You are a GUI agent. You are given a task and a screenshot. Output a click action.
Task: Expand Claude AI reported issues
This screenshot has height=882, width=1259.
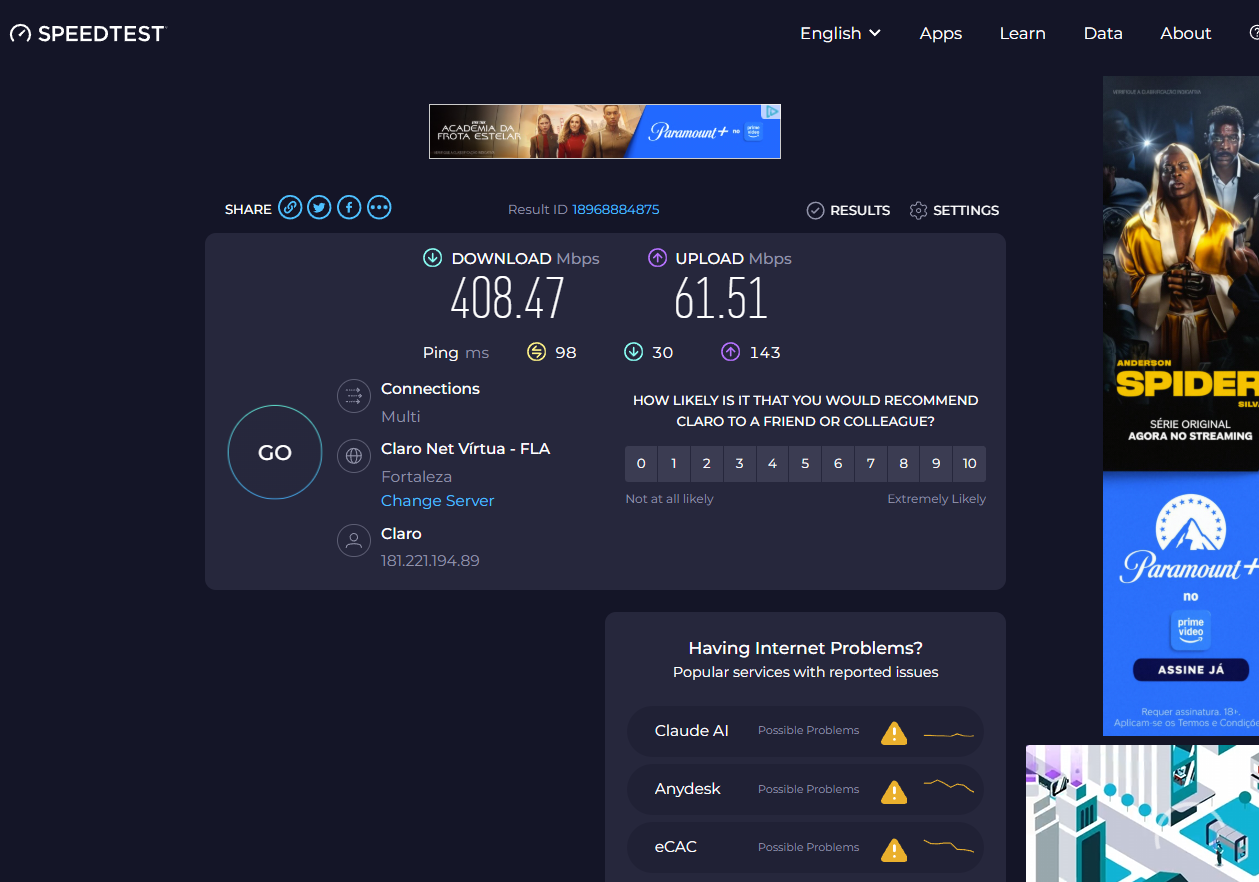[805, 732]
